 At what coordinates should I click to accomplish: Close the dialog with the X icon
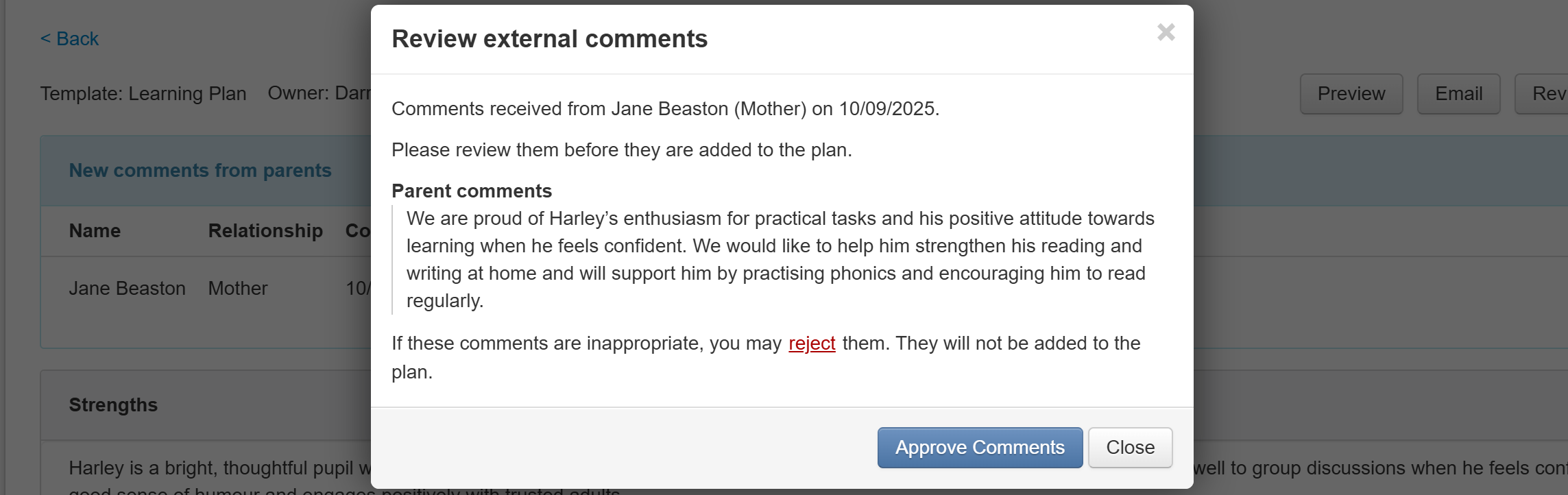pyautogui.click(x=1166, y=32)
